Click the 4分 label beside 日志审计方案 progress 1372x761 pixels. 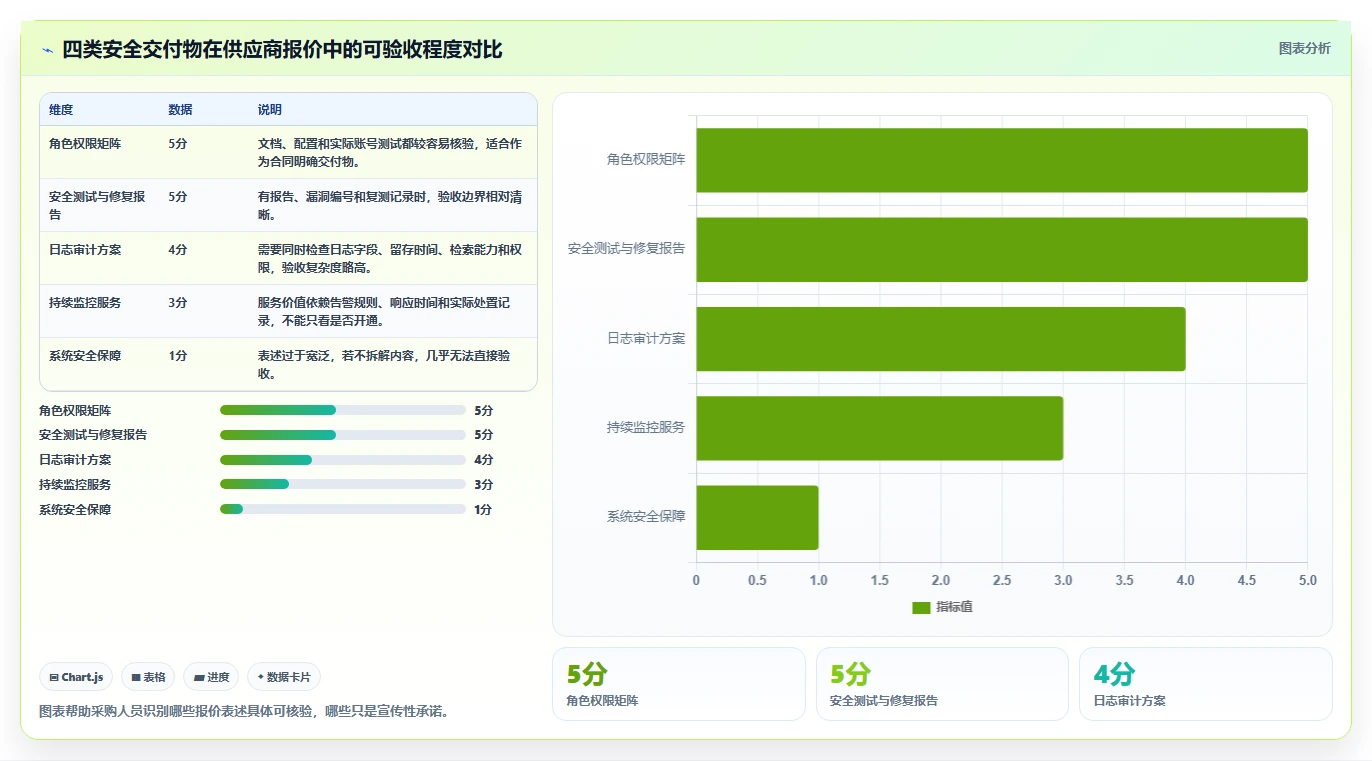(x=483, y=460)
